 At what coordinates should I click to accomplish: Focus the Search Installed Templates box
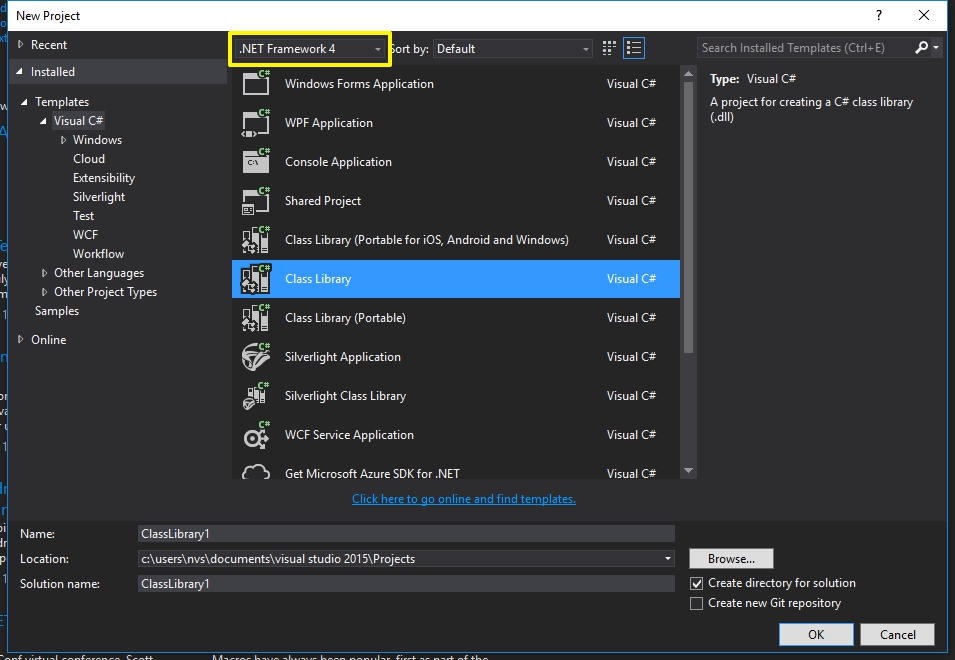click(x=805, y=47)
